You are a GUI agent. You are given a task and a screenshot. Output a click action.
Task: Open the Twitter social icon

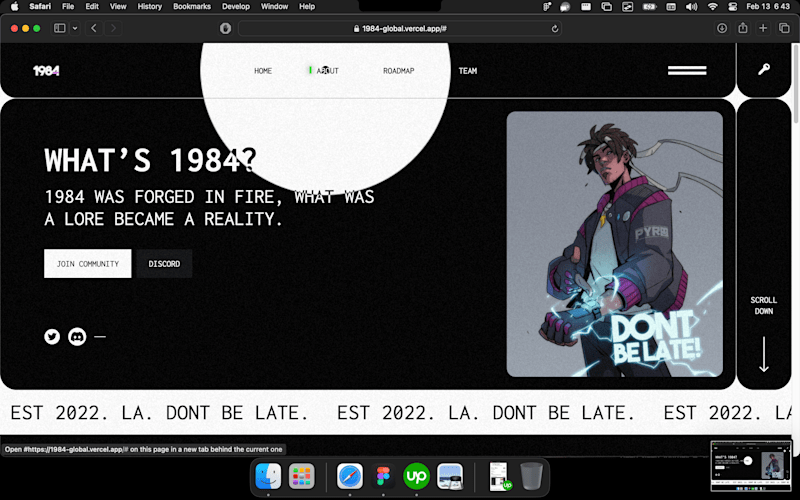pyautogui.click(x=52, y=337)
